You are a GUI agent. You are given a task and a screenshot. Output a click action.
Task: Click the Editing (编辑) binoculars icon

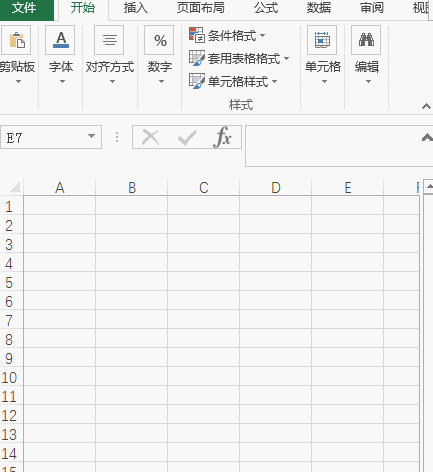pos(366,40)
